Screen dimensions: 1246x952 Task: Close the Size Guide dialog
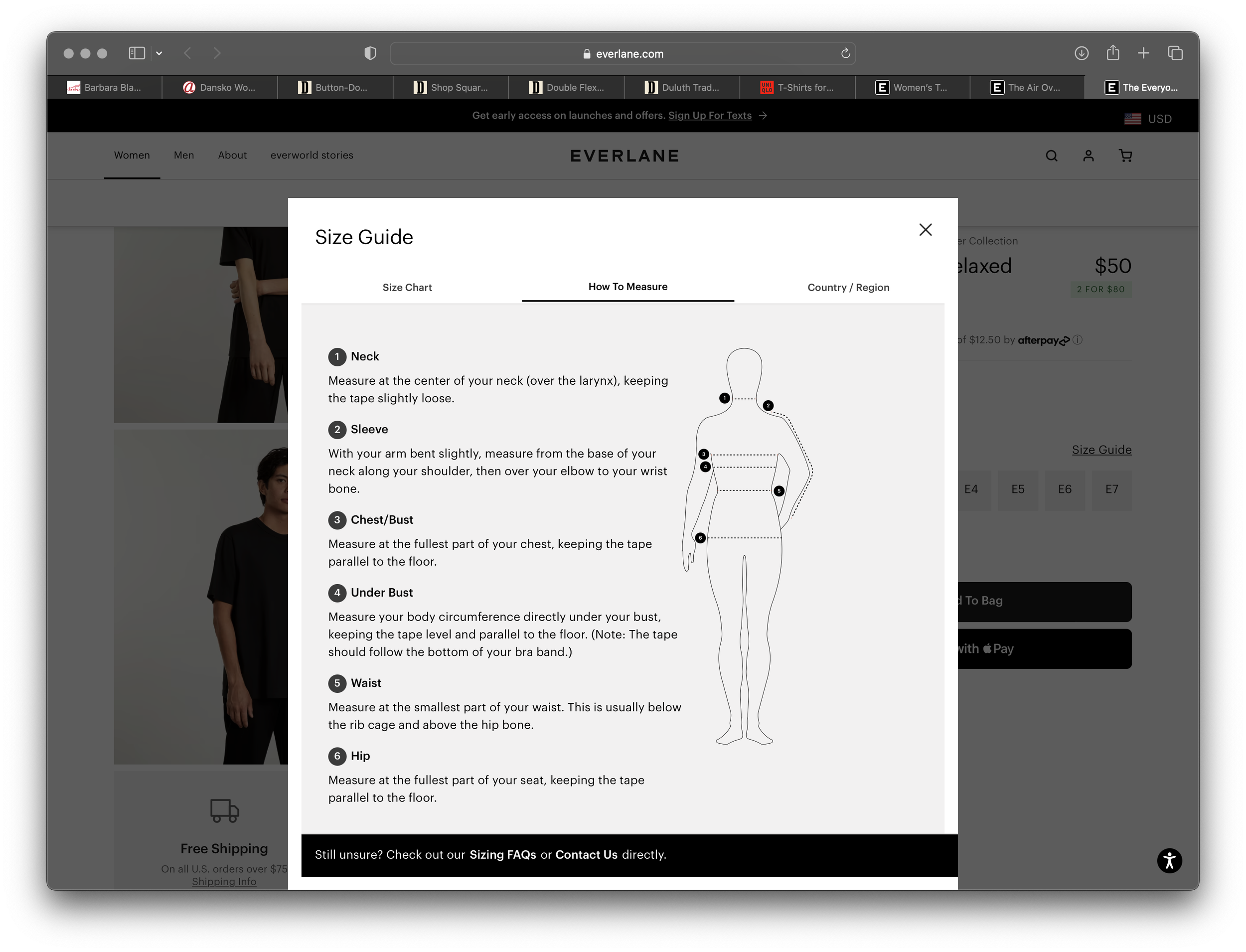[x=926, y=229]
